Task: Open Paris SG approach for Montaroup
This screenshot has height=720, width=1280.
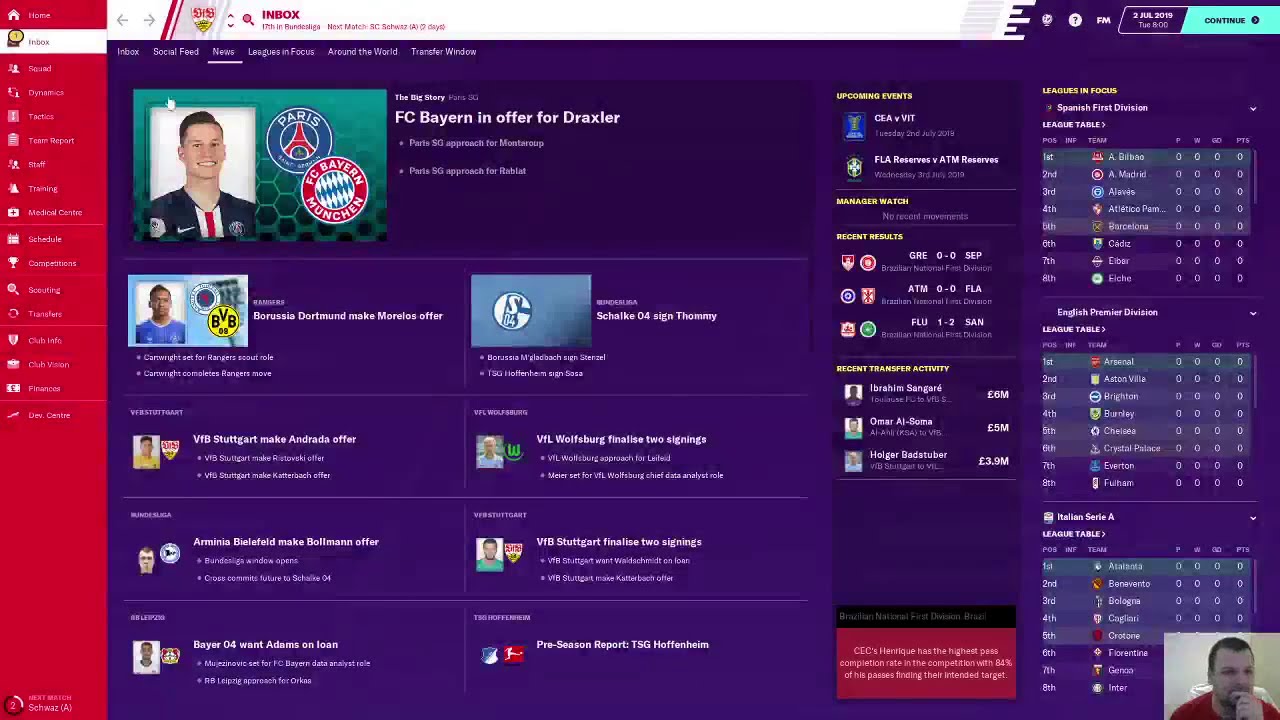Action: 476,143
